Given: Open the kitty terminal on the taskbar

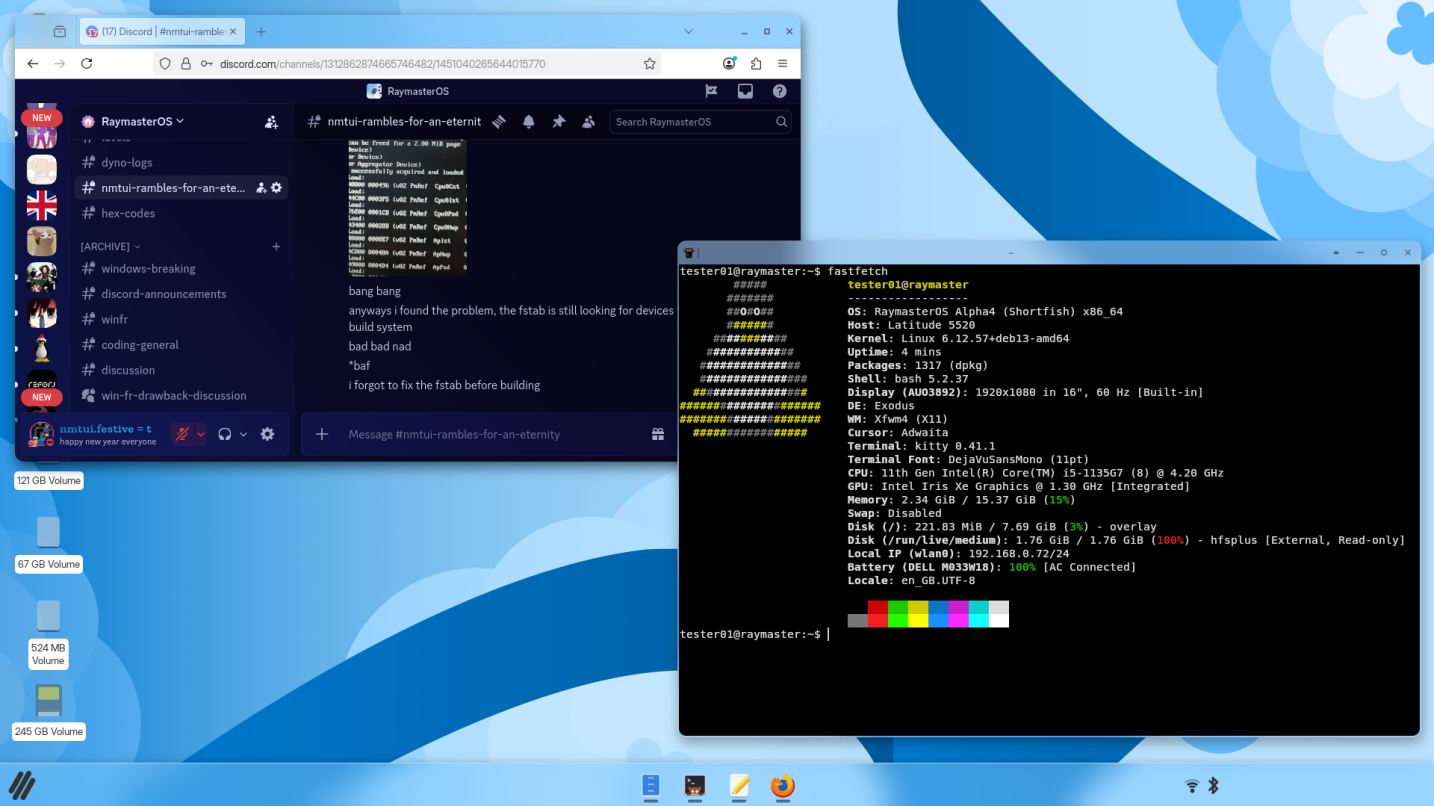Looking at the screenshot, I should pyautogui.click(x=695, y=787).
